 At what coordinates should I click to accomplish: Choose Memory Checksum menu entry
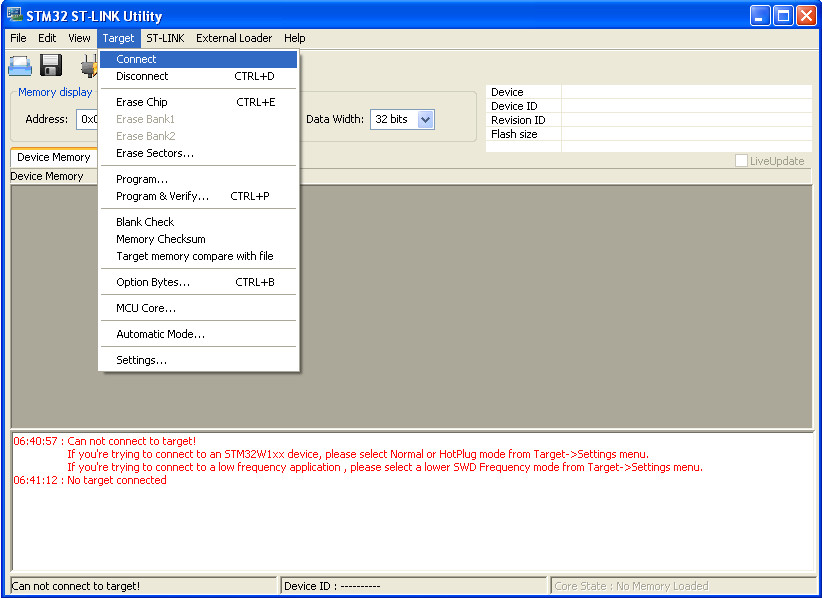(199, 239)
